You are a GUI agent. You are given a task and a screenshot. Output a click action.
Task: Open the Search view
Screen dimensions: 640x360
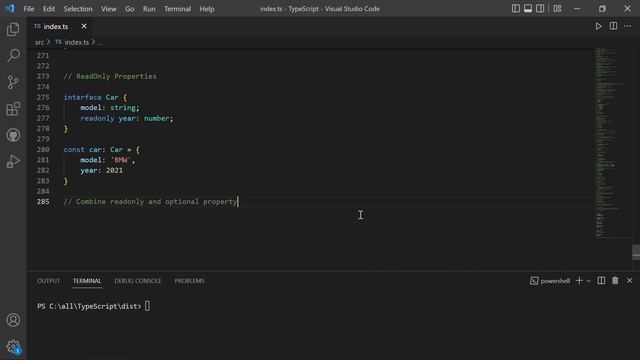(13, 56)
